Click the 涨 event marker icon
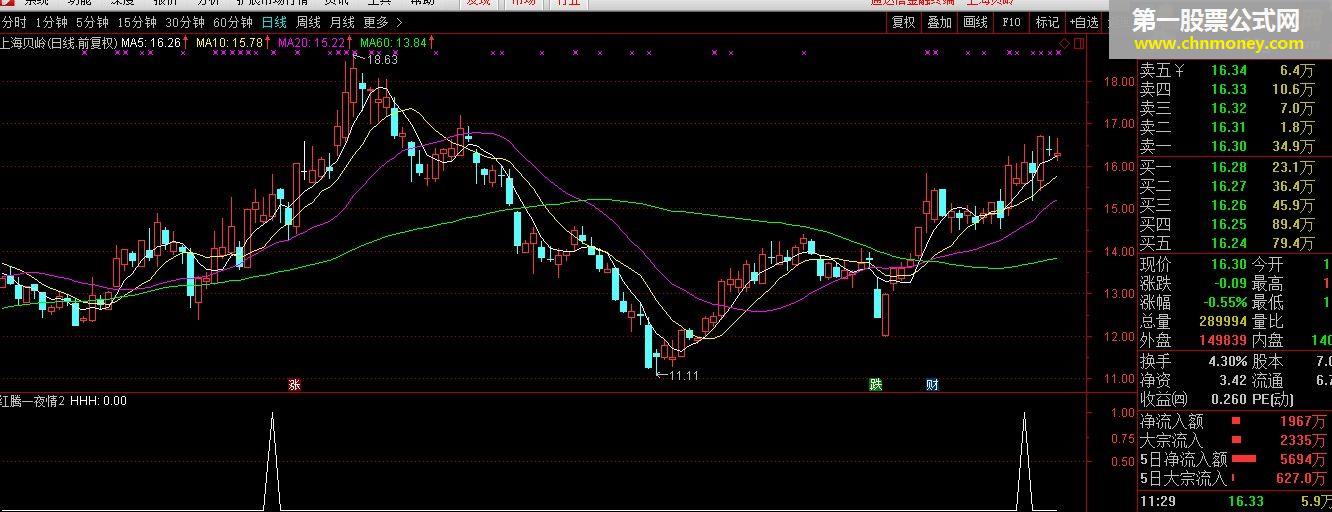 [294, 384]
